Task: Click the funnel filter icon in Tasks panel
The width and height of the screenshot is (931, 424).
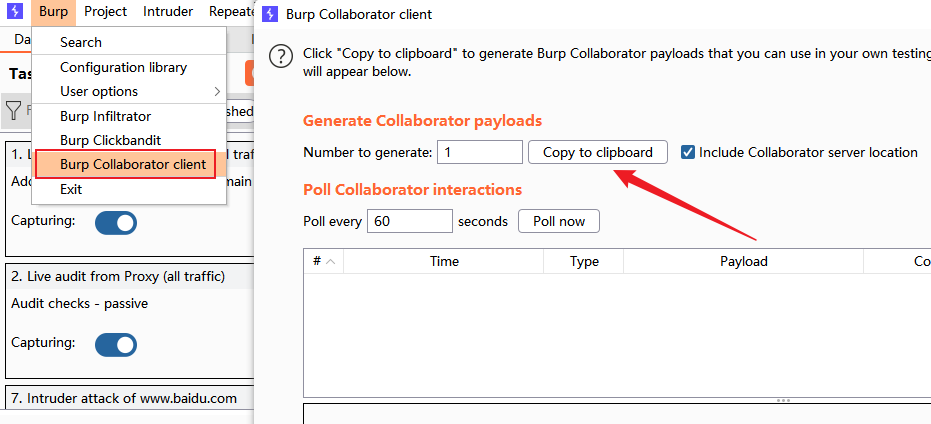Action: [x=14, y=110]
